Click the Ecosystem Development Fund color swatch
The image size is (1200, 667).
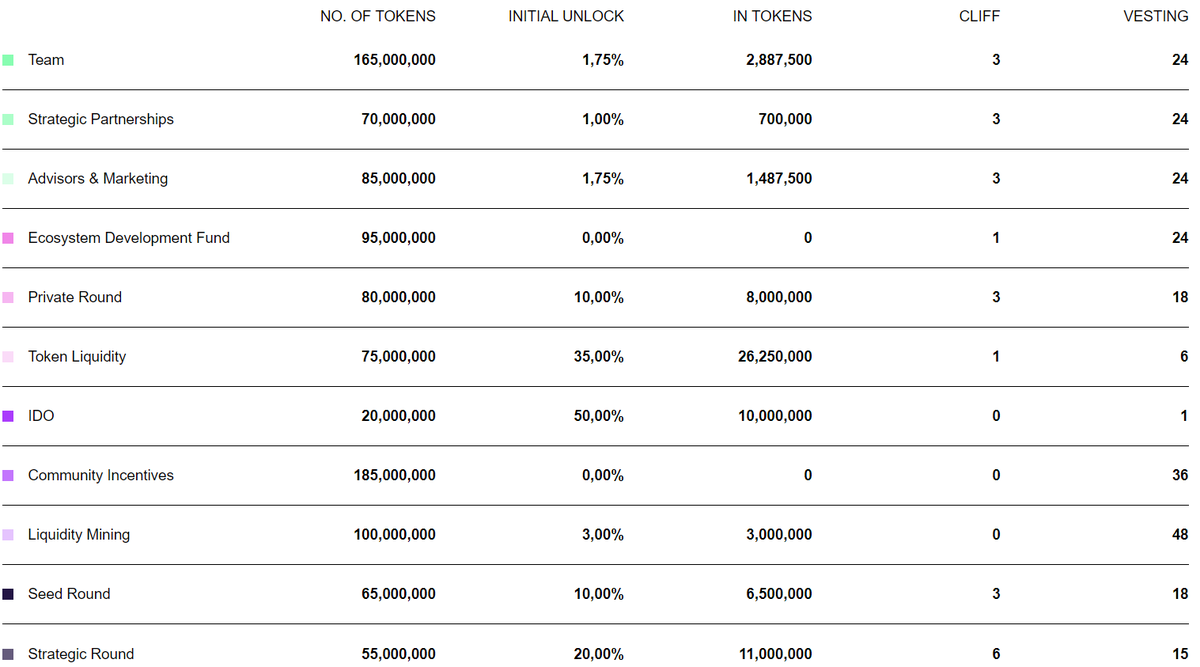(8, 238)
